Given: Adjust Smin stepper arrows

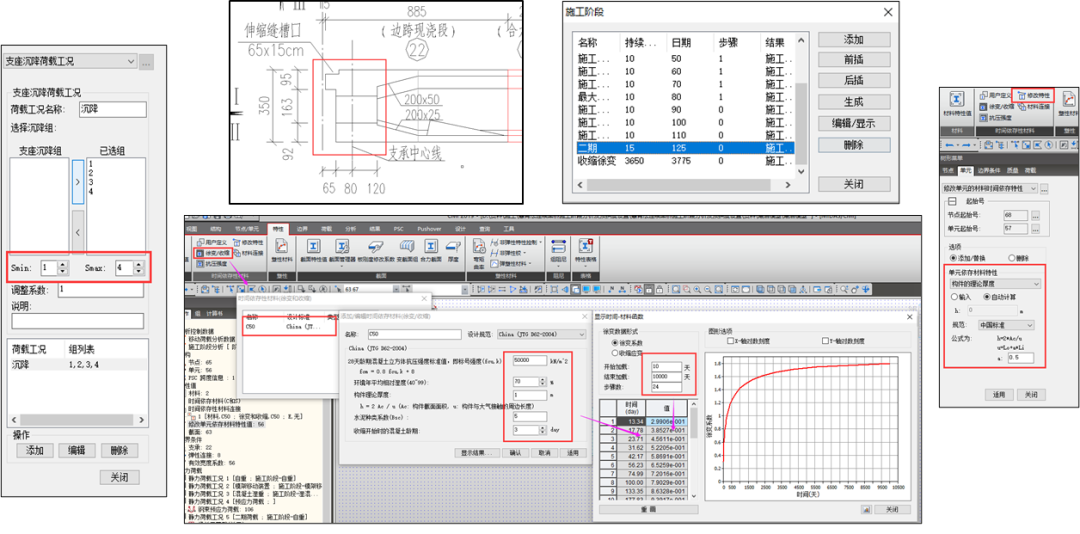Looking at the screenshot, I should click(63, 267).
